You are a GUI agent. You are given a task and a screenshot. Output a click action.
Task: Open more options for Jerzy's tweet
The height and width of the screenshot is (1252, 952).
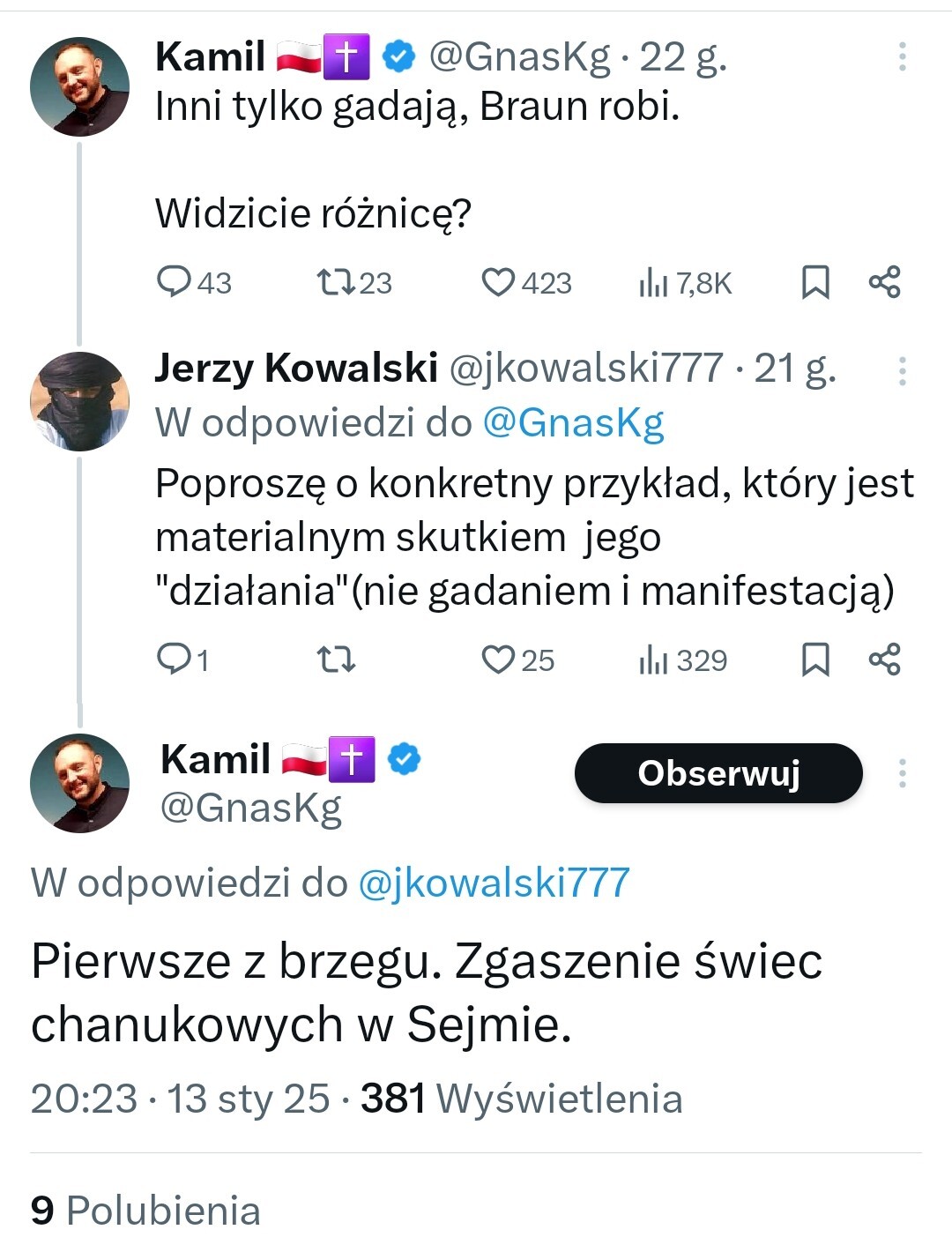(x=902, y=371)
